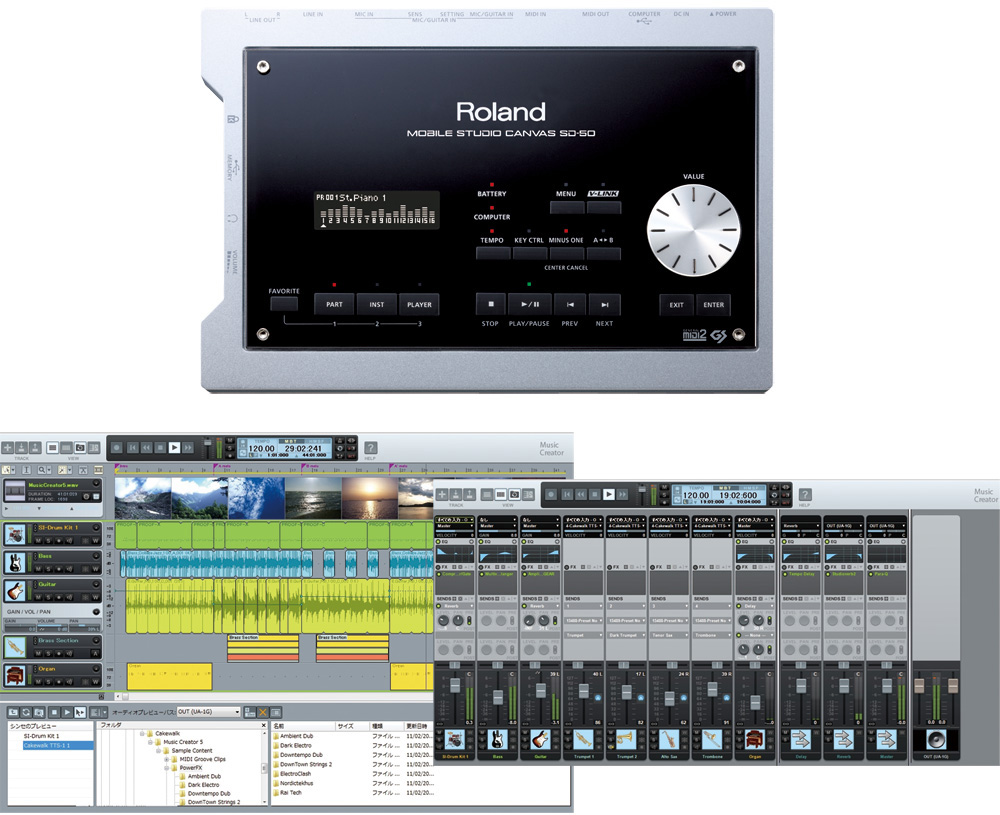The image size is (1000, 815).
Task: Sort browser files by 名前 column
Action: tap(303, 726)
